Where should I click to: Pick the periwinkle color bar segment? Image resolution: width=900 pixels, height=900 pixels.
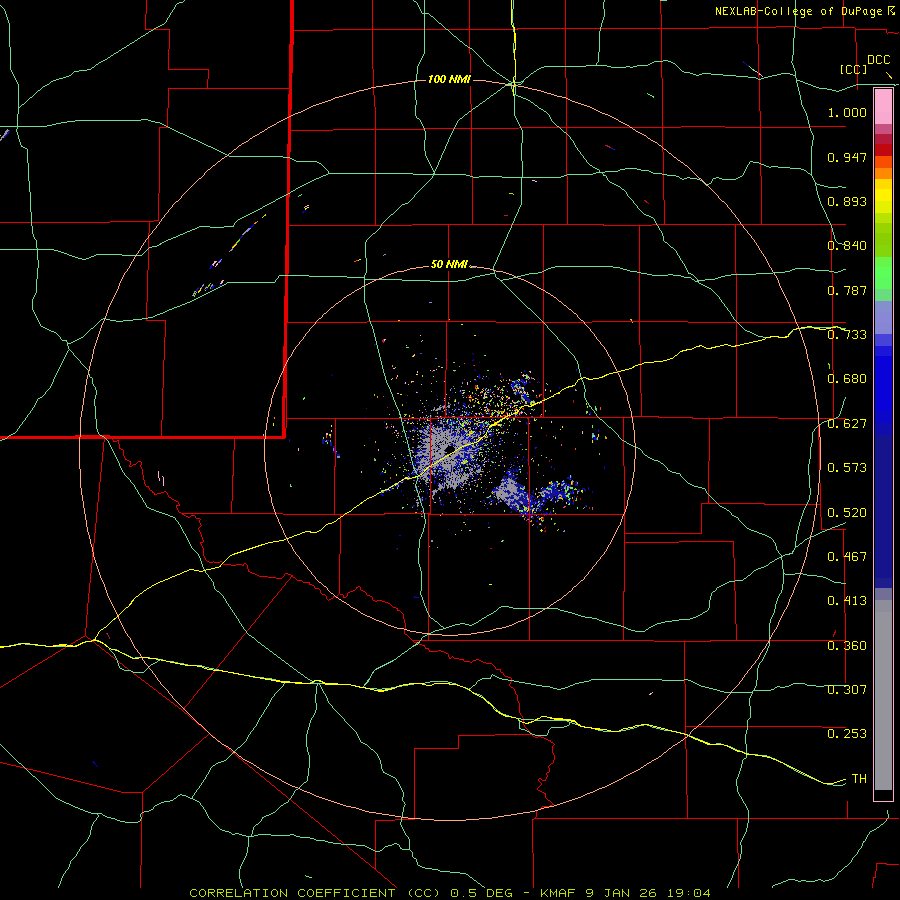[x=883, y=318]
